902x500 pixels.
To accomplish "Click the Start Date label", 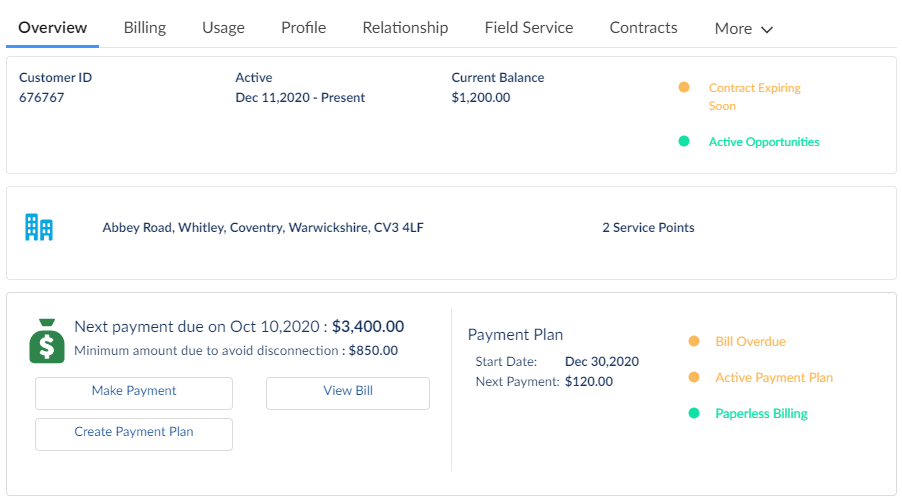I will [506, 361].
